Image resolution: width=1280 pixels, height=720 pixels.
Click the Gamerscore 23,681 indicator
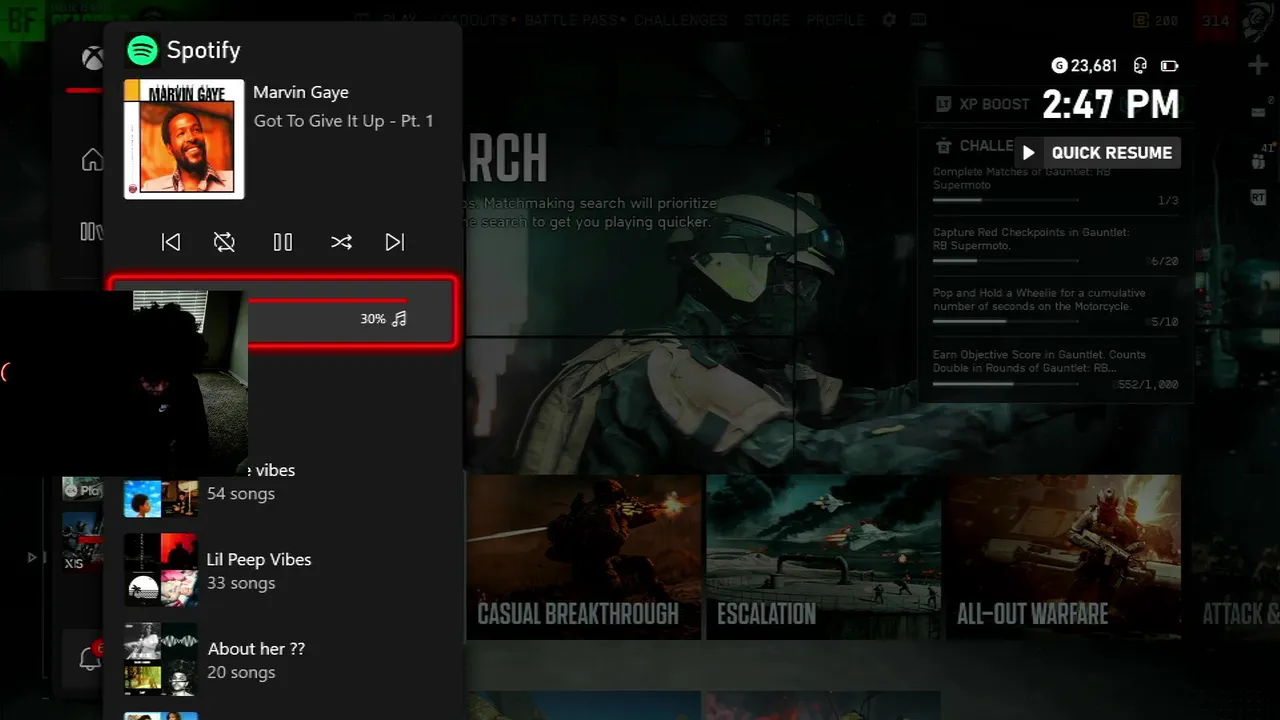pos(1084,66)
